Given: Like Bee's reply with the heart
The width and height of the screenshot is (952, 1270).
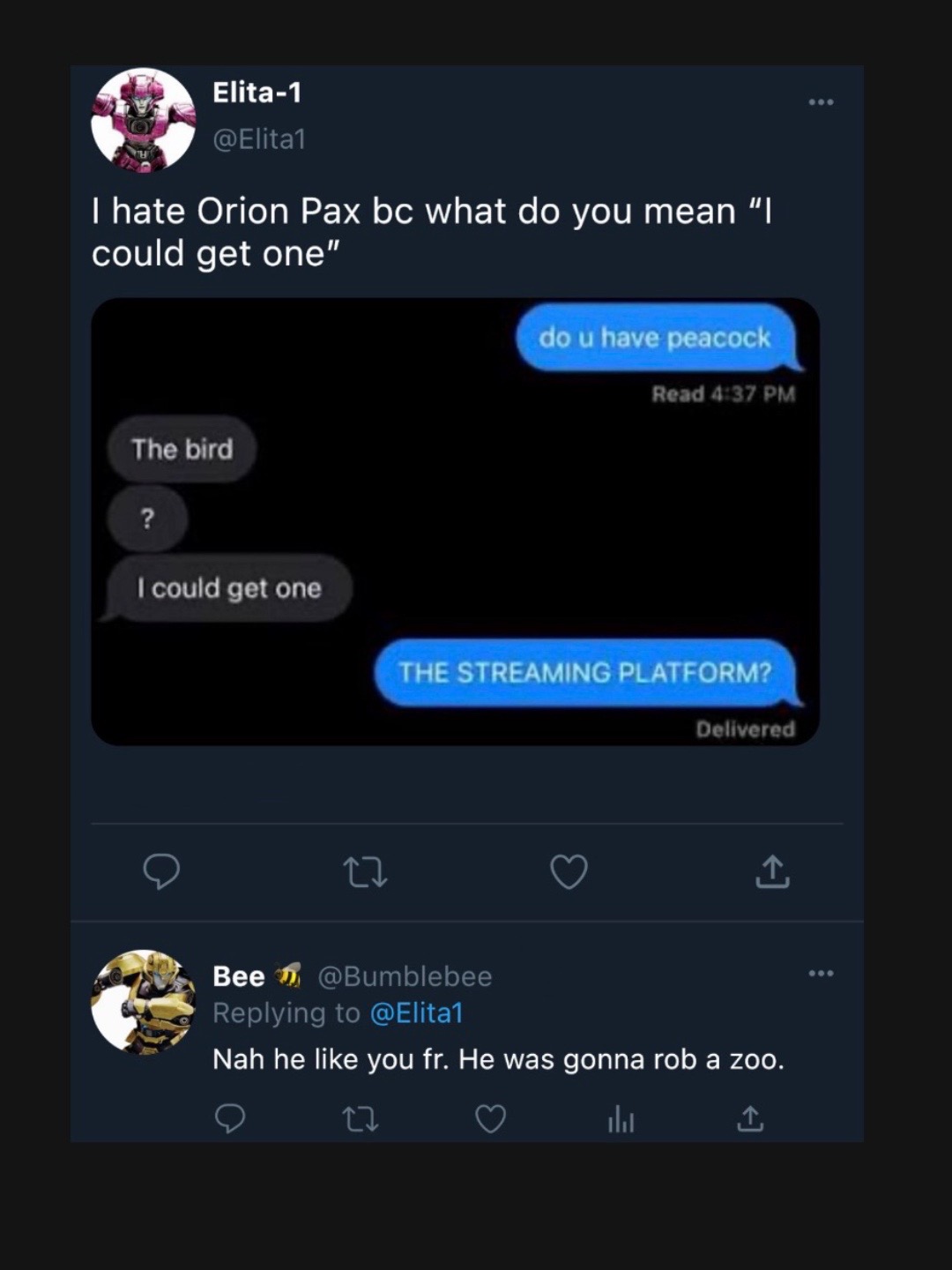Looking at the screenshot, I should tap(490, 1118).
